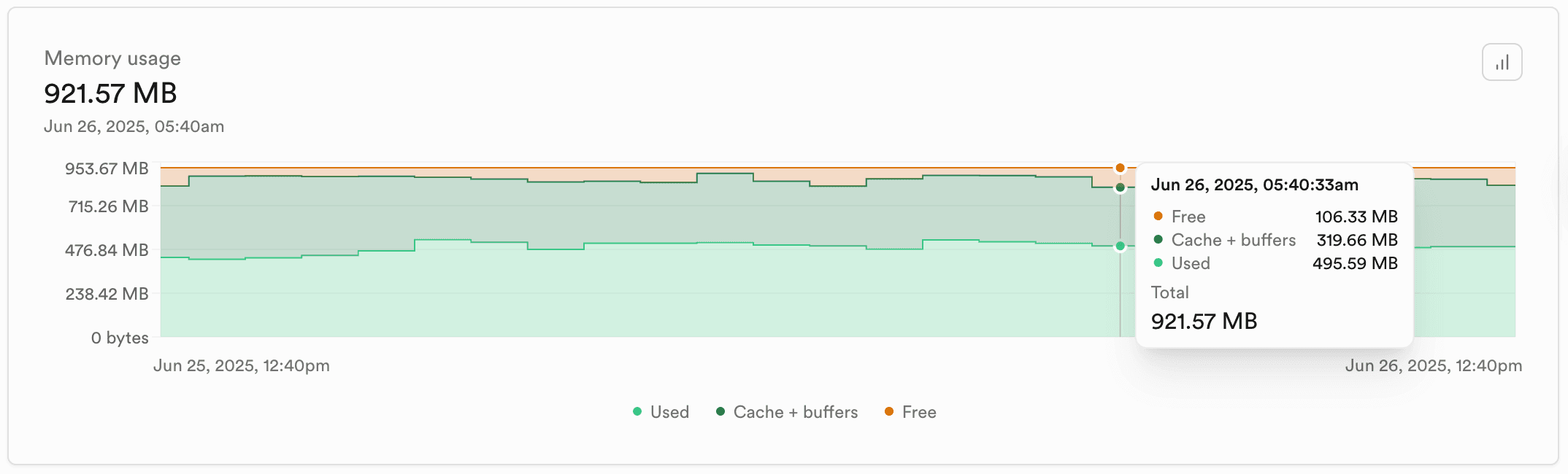1568x474 pixels.
Task: Click the dark green Cache + buffers dot
Action: (720, 412)
